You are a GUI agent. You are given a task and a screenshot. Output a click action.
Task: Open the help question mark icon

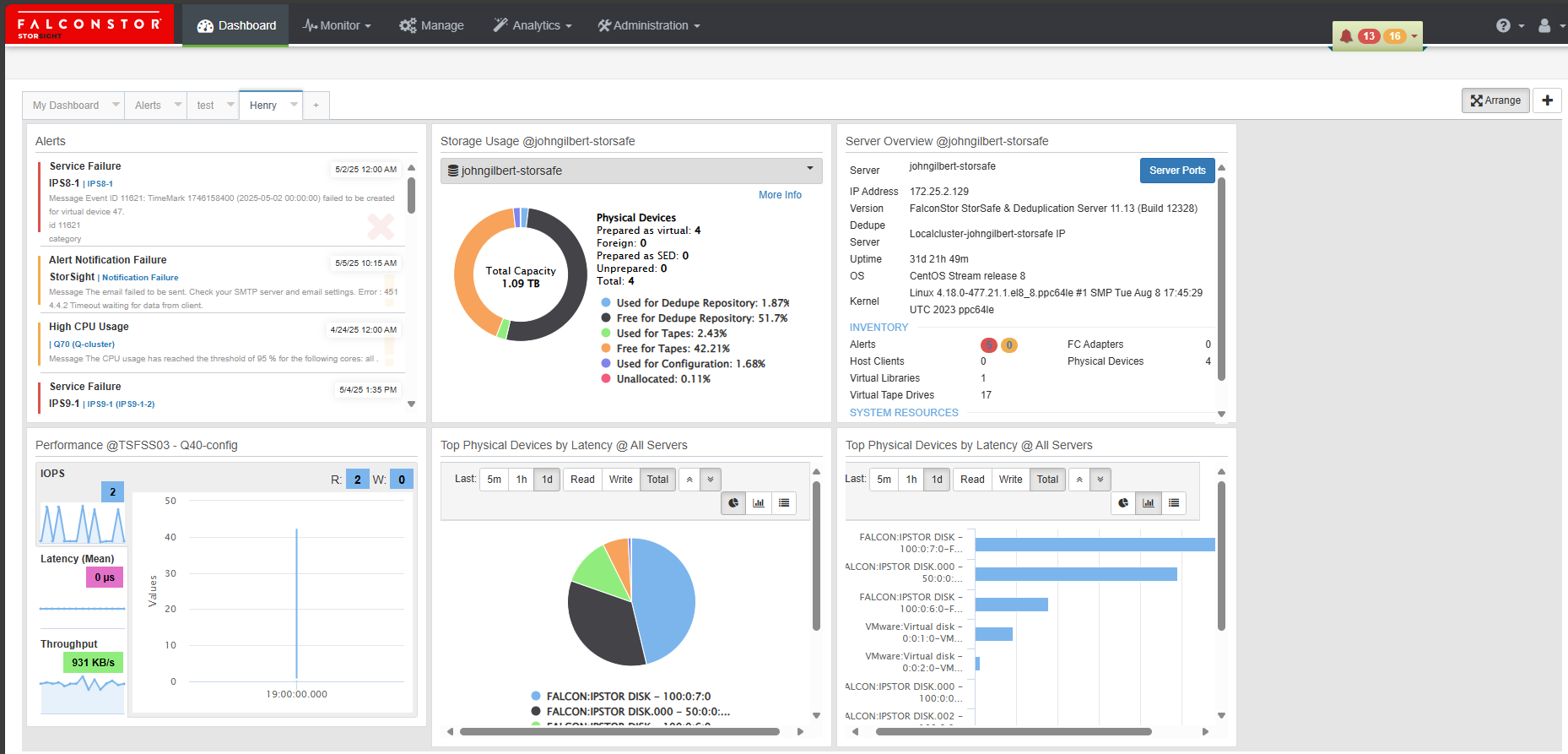click(x=1503, y=25)
